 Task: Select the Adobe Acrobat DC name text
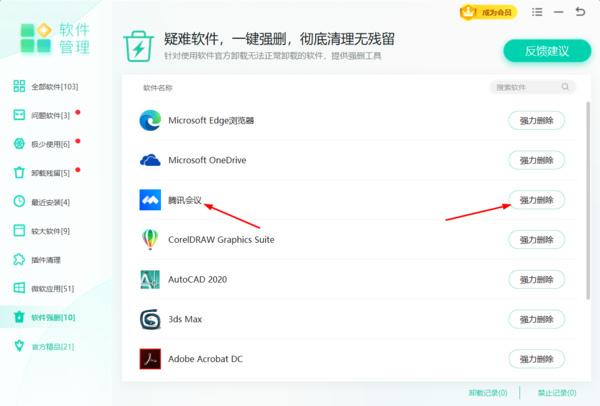205,359
